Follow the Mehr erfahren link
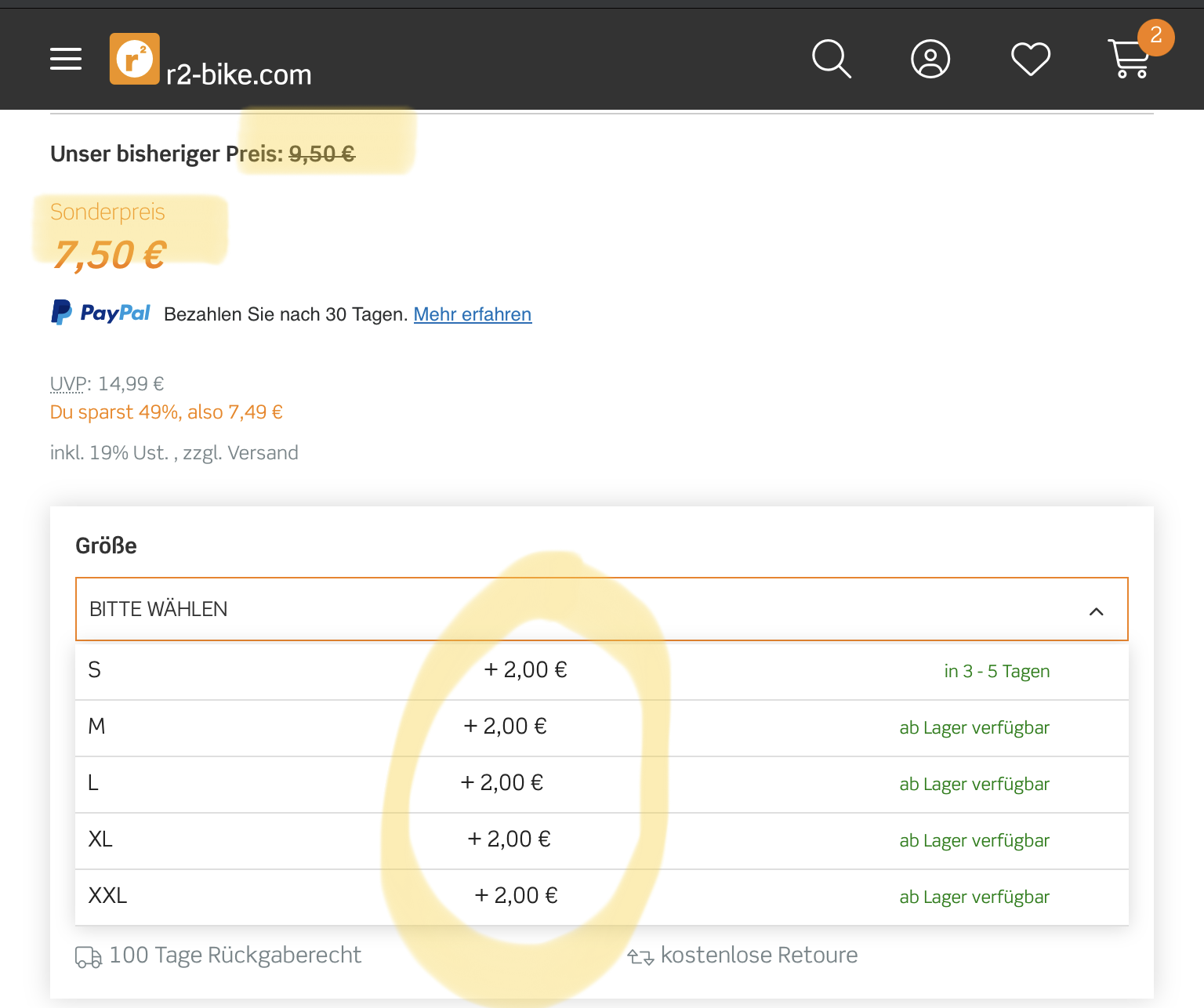Image resolution: width=1204 pixels, height=1008 pixels. (x=472, y=314)
